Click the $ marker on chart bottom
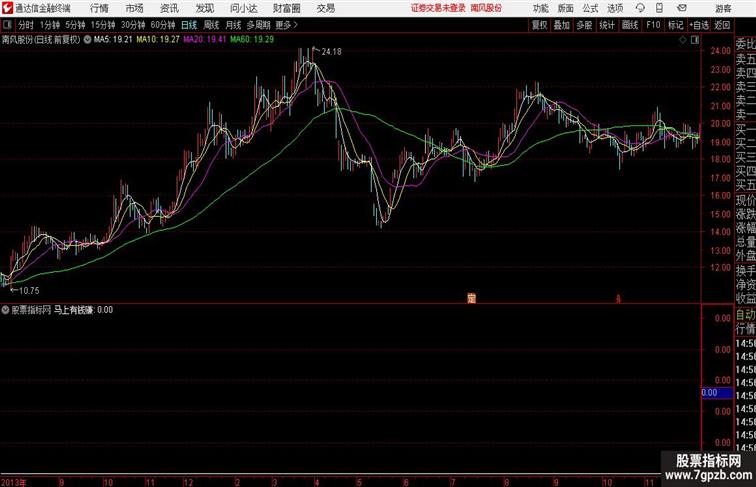 618,298
